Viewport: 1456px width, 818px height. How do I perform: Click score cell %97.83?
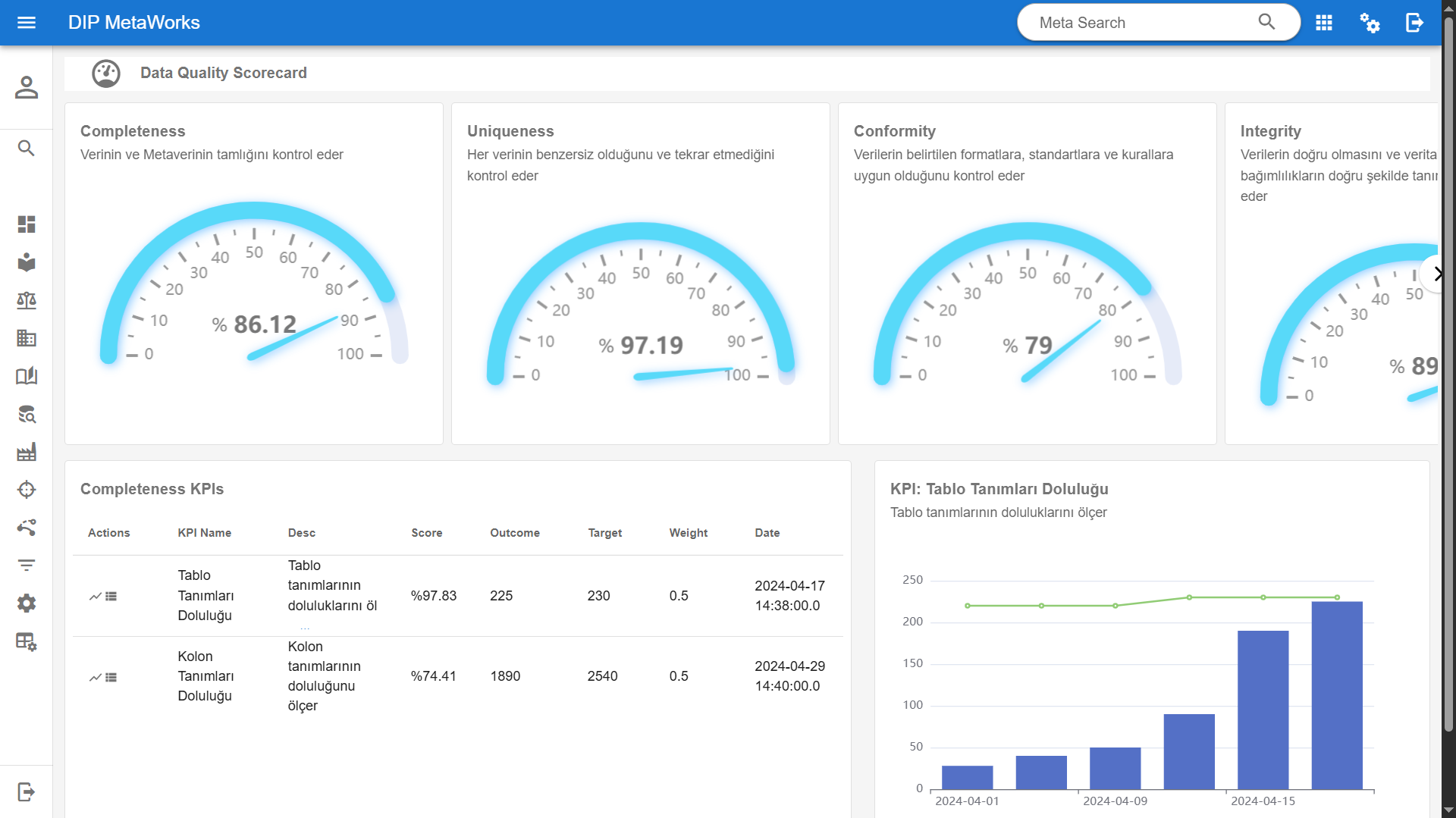point(434,596)
